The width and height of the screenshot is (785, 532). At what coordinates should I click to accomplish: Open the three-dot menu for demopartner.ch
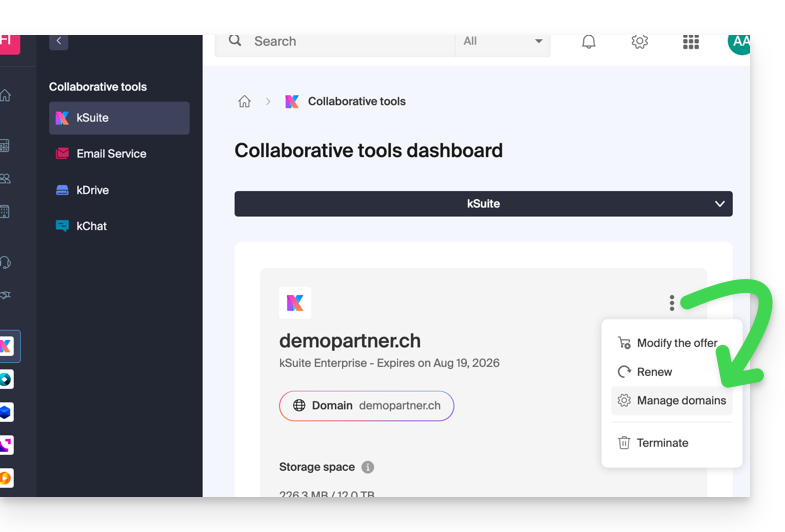(672, 303)
